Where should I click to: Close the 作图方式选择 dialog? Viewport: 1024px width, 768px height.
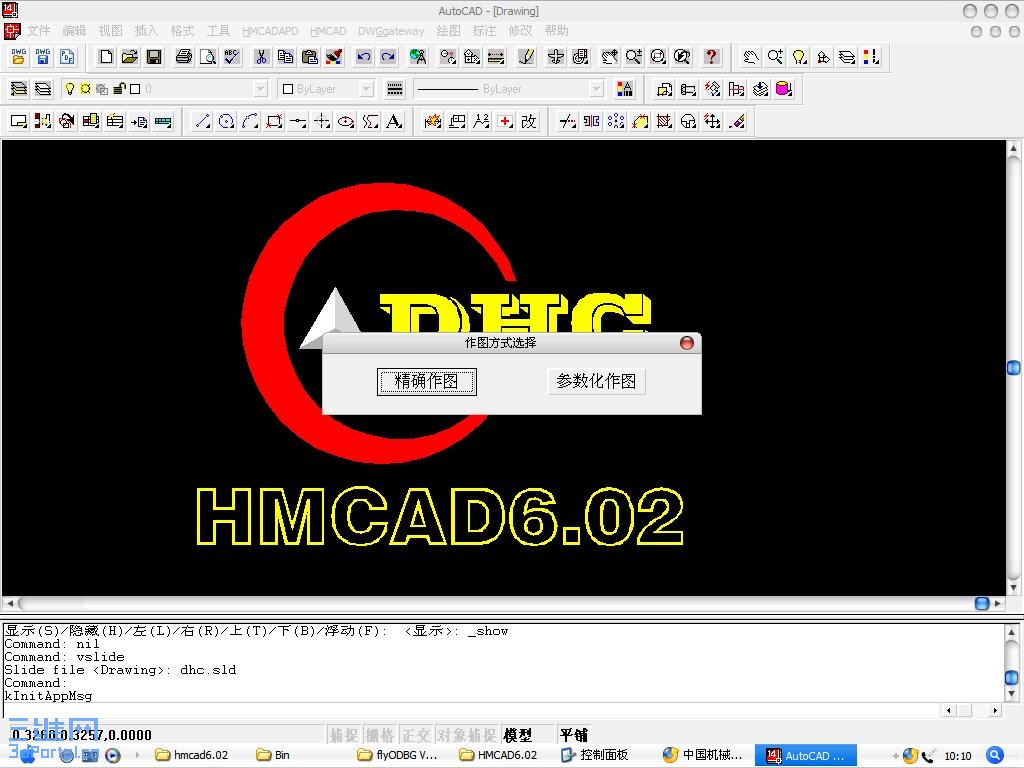(x=686, y=343)
